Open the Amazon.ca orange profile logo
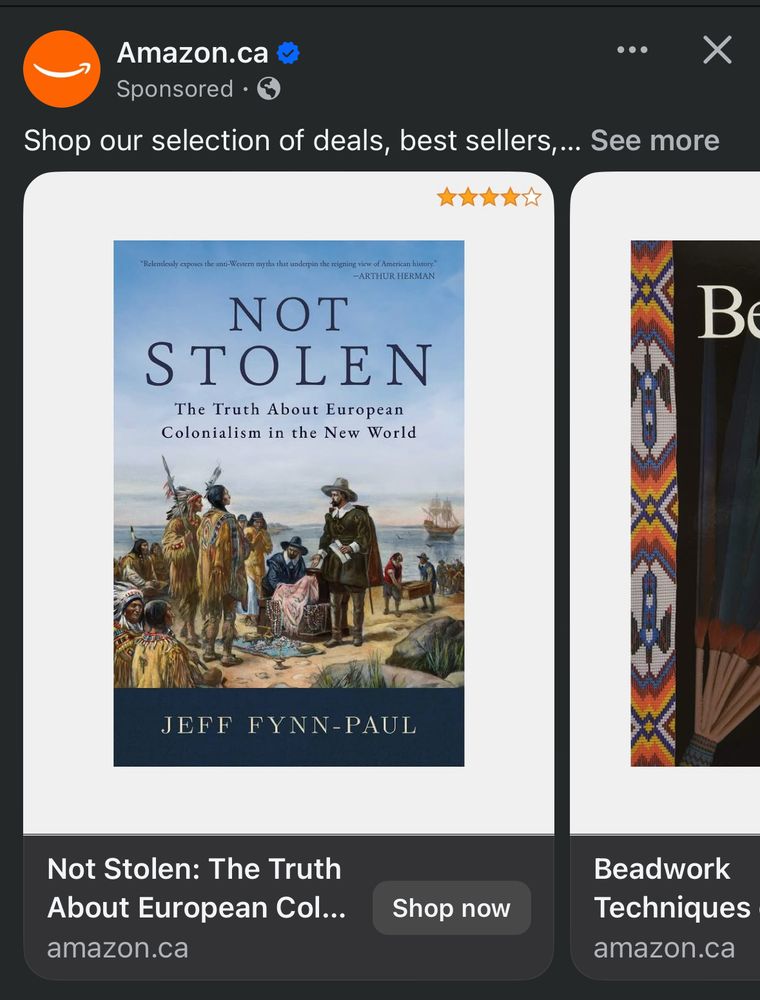The image size is (760, 1000). [x=61, y=69]
